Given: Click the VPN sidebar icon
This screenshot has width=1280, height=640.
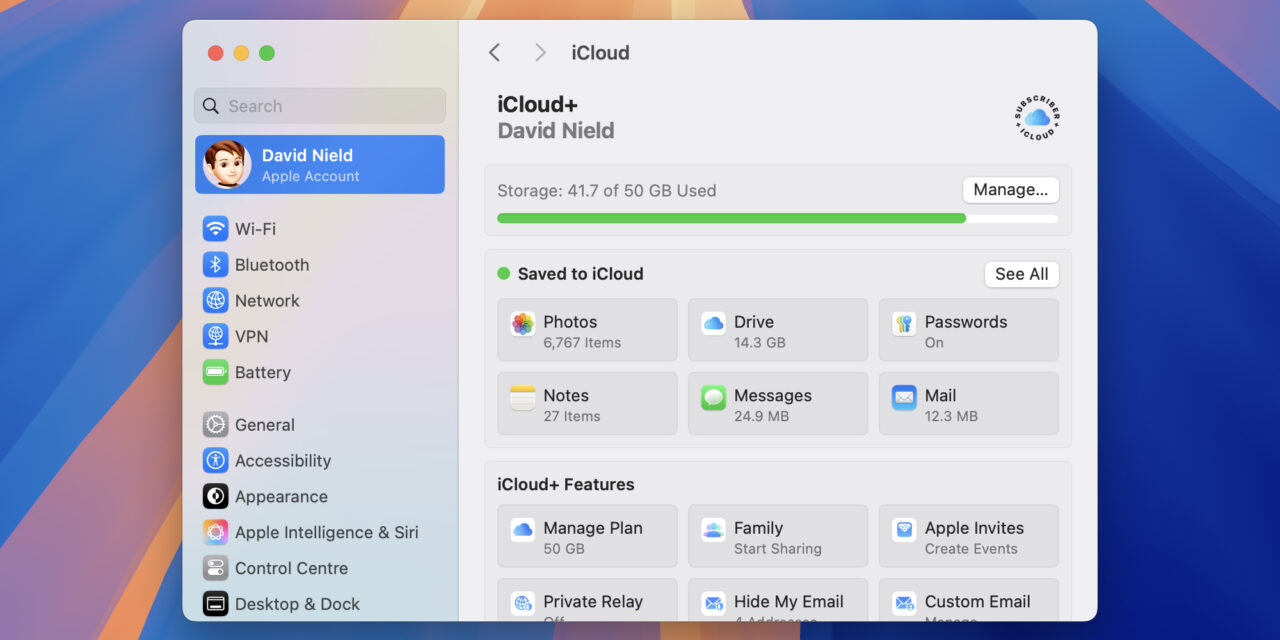Looking at the screenshot, I should tap(216, 337).
